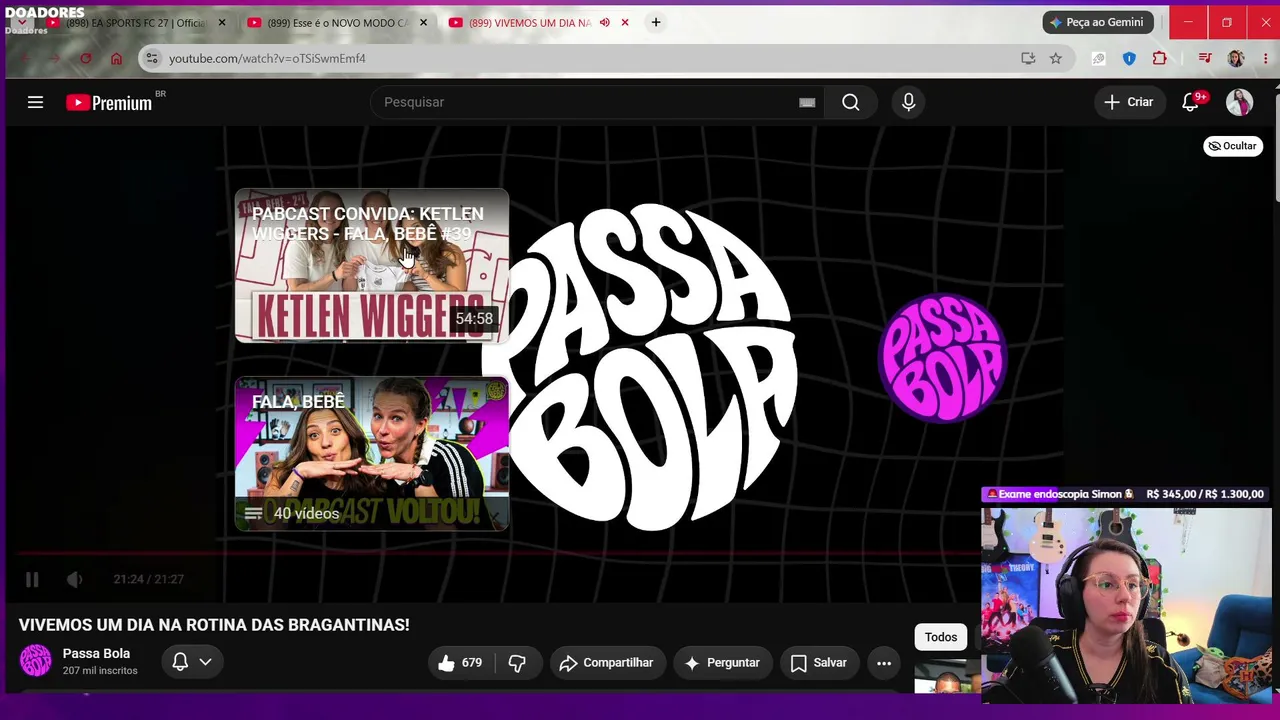Viewport: 1280px width, 720px height.
Task: Reload the current page
Action: point(86,59)
